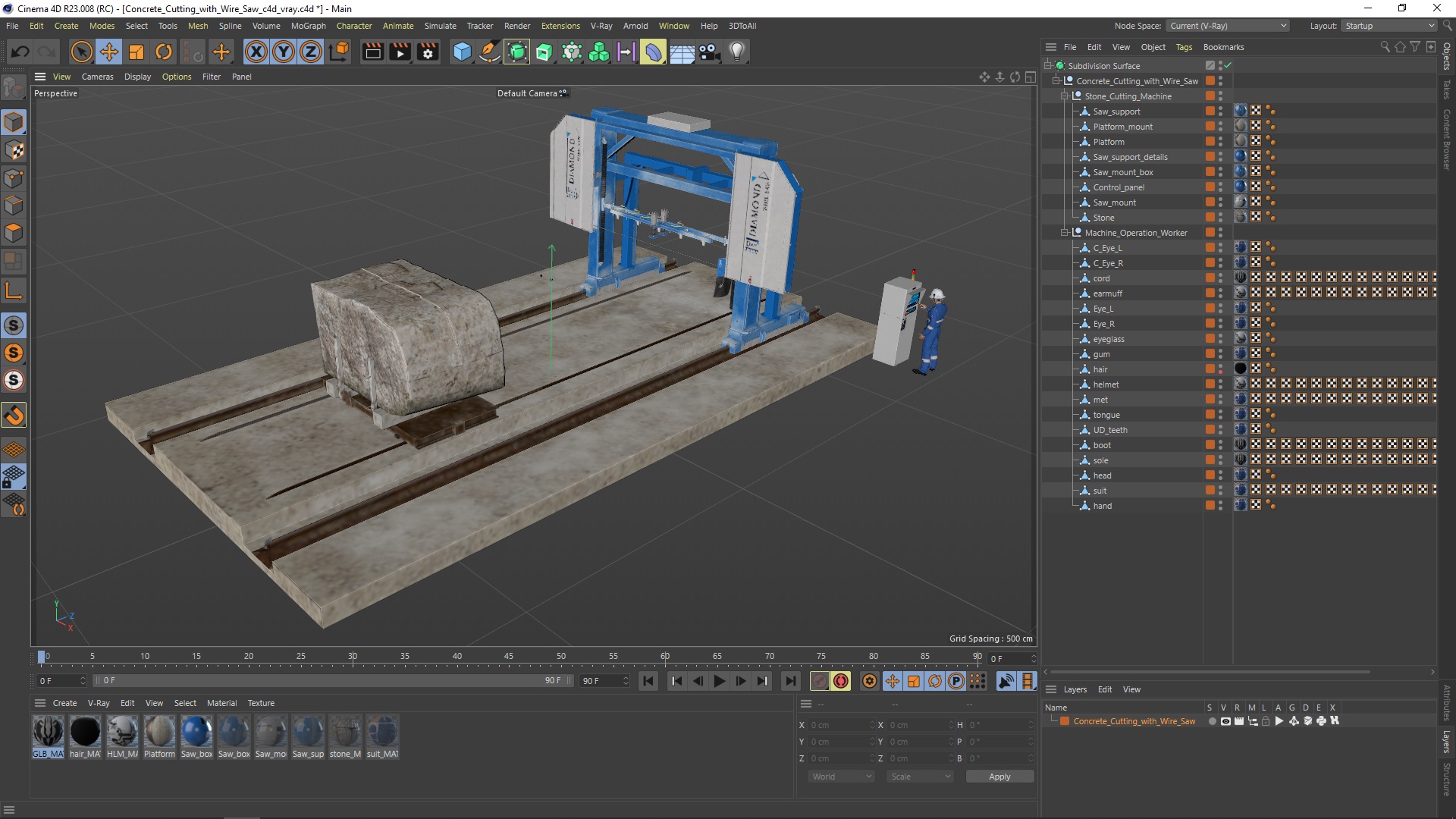Add a Cube primitive object
This screenshot has height=819, width=1456.
tap(462, 52)
